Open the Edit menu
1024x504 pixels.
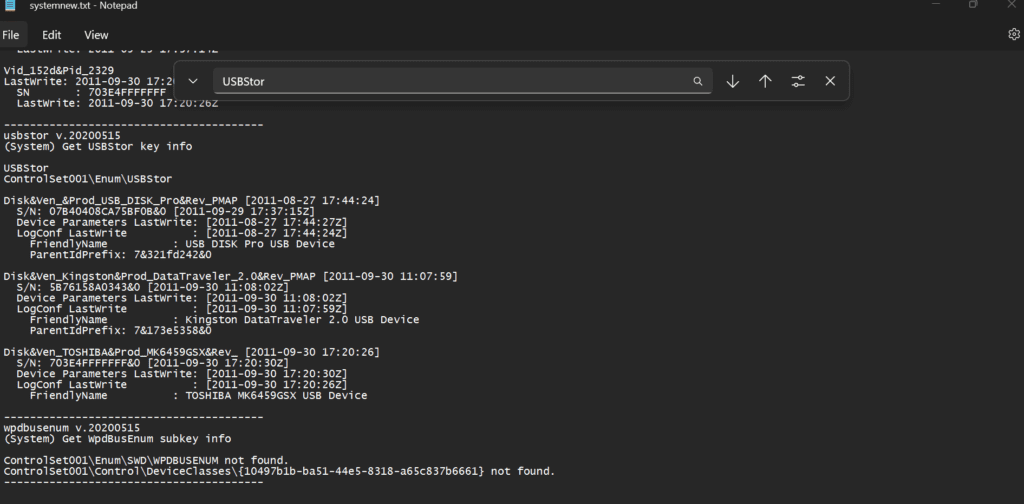pos(51,35)
